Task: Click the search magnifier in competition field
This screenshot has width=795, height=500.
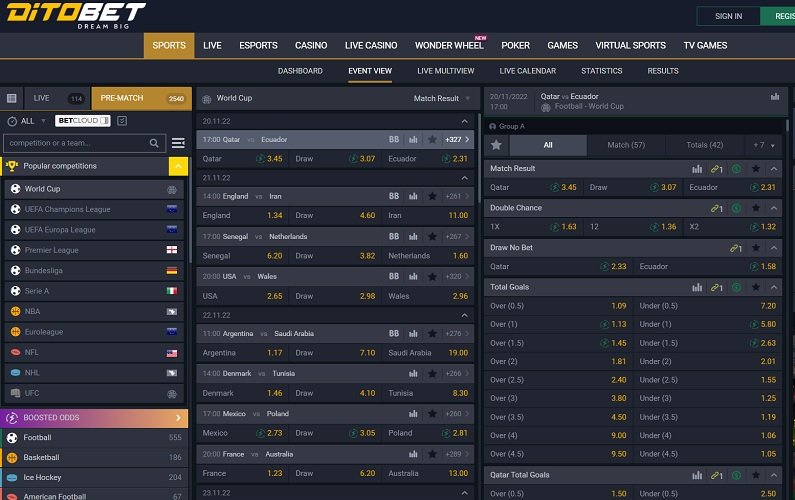Action: (x=155, y=143)
